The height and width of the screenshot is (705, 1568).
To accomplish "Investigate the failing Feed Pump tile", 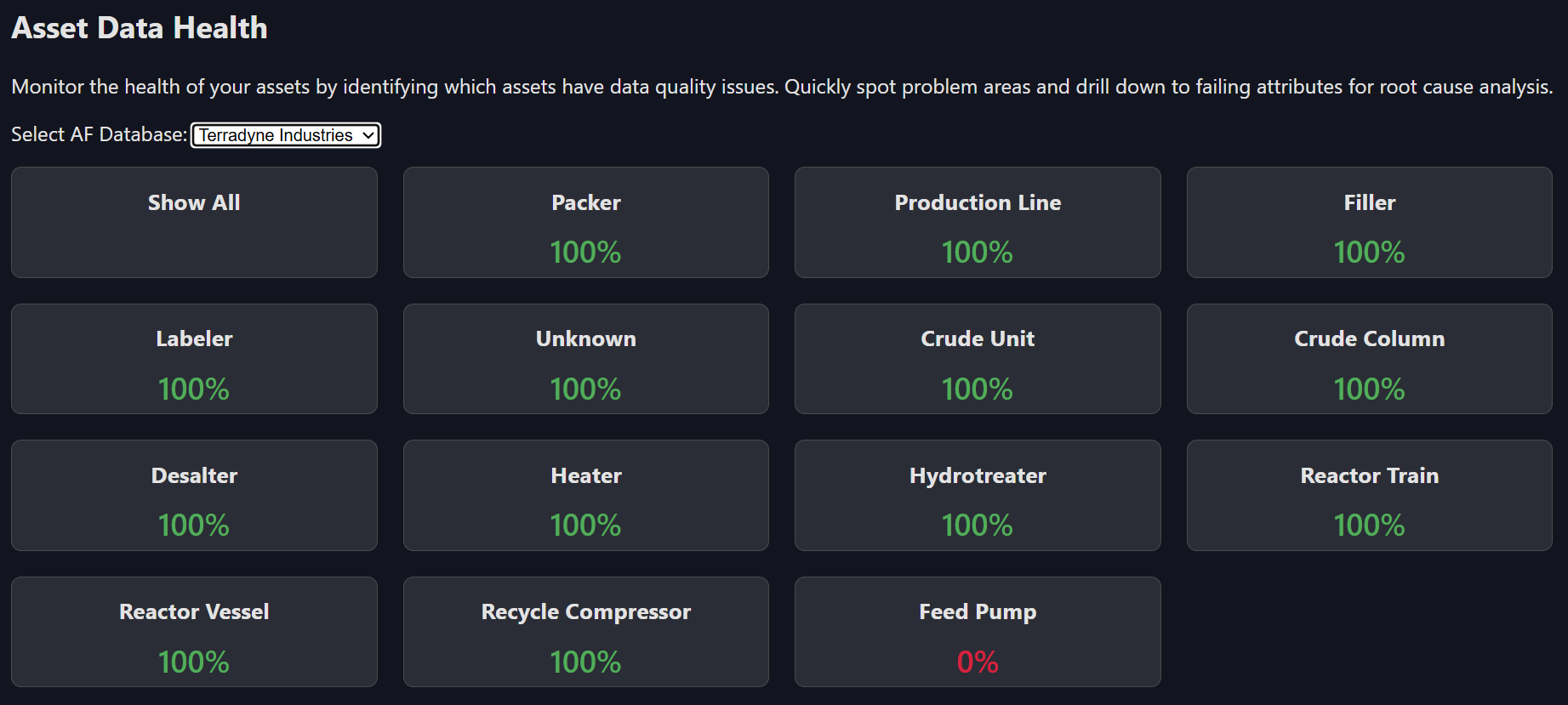I will 978,632.
